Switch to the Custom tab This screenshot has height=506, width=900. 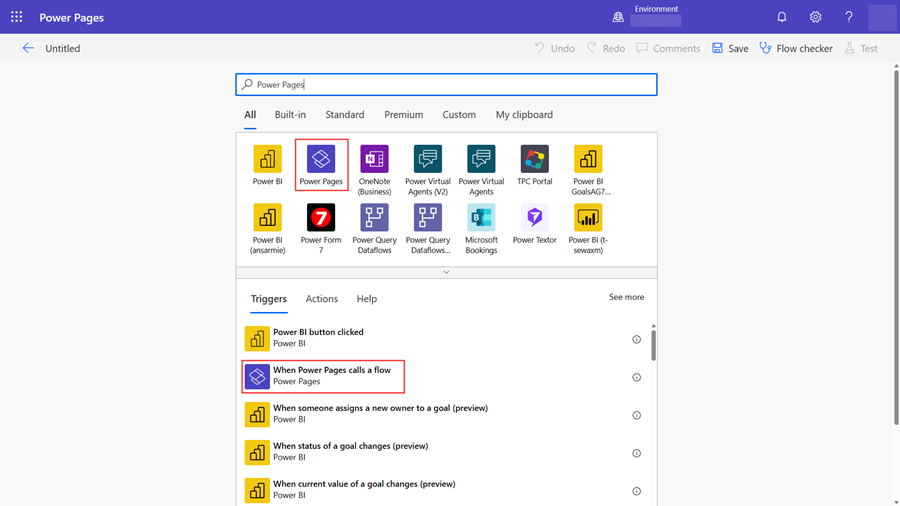point(459,115)
